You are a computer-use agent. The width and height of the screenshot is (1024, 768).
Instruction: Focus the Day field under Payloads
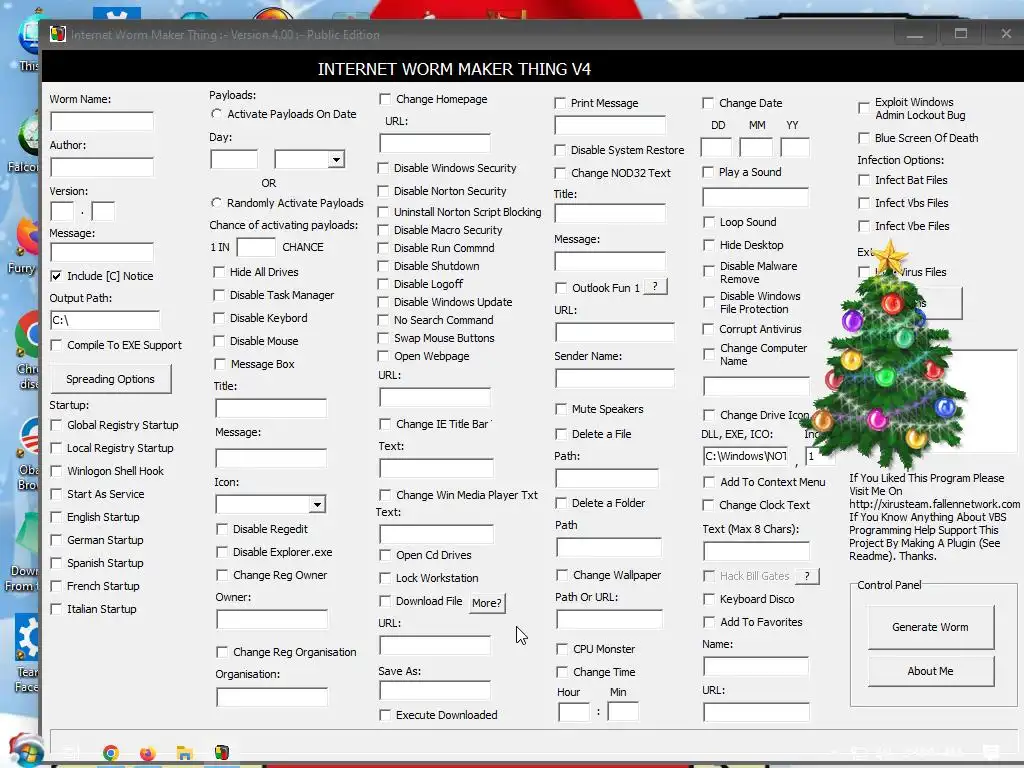tap(234, 159)
